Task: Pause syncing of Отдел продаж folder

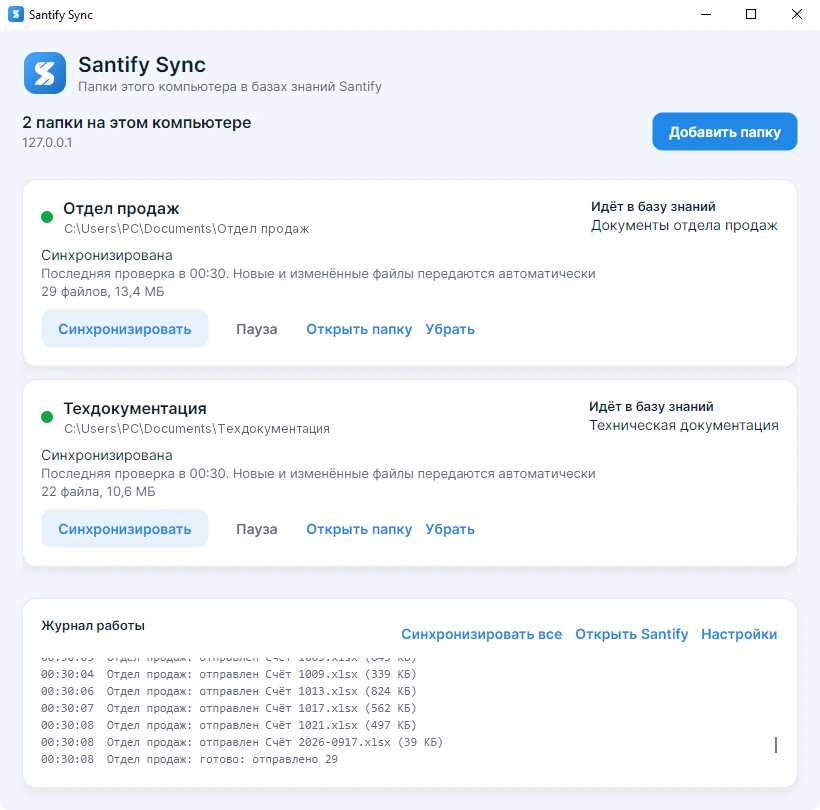Action: click(x=256, y=329)
